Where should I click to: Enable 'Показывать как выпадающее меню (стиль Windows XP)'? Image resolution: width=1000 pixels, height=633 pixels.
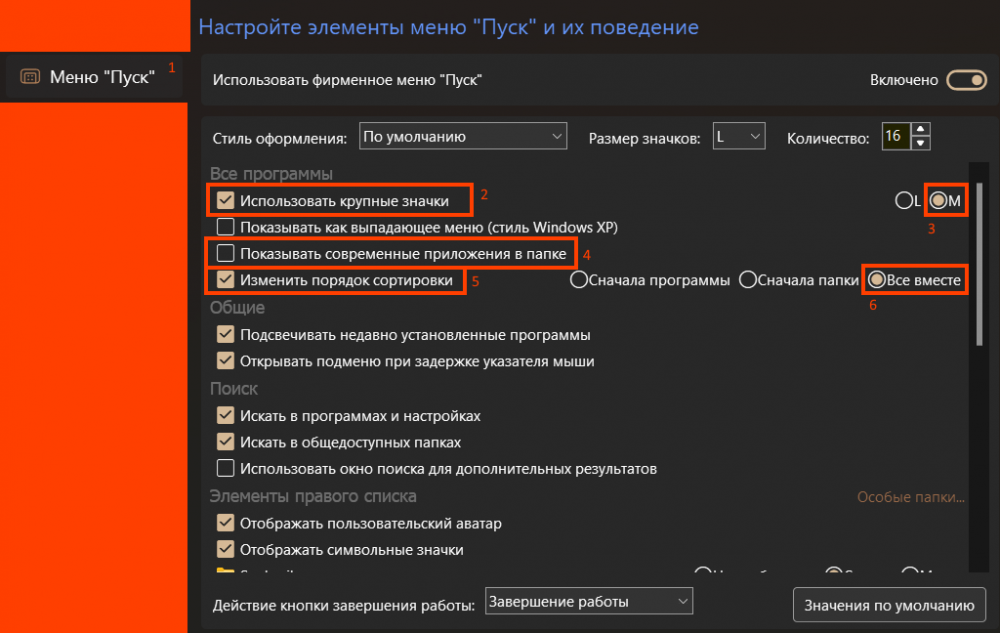pos(225,226)
